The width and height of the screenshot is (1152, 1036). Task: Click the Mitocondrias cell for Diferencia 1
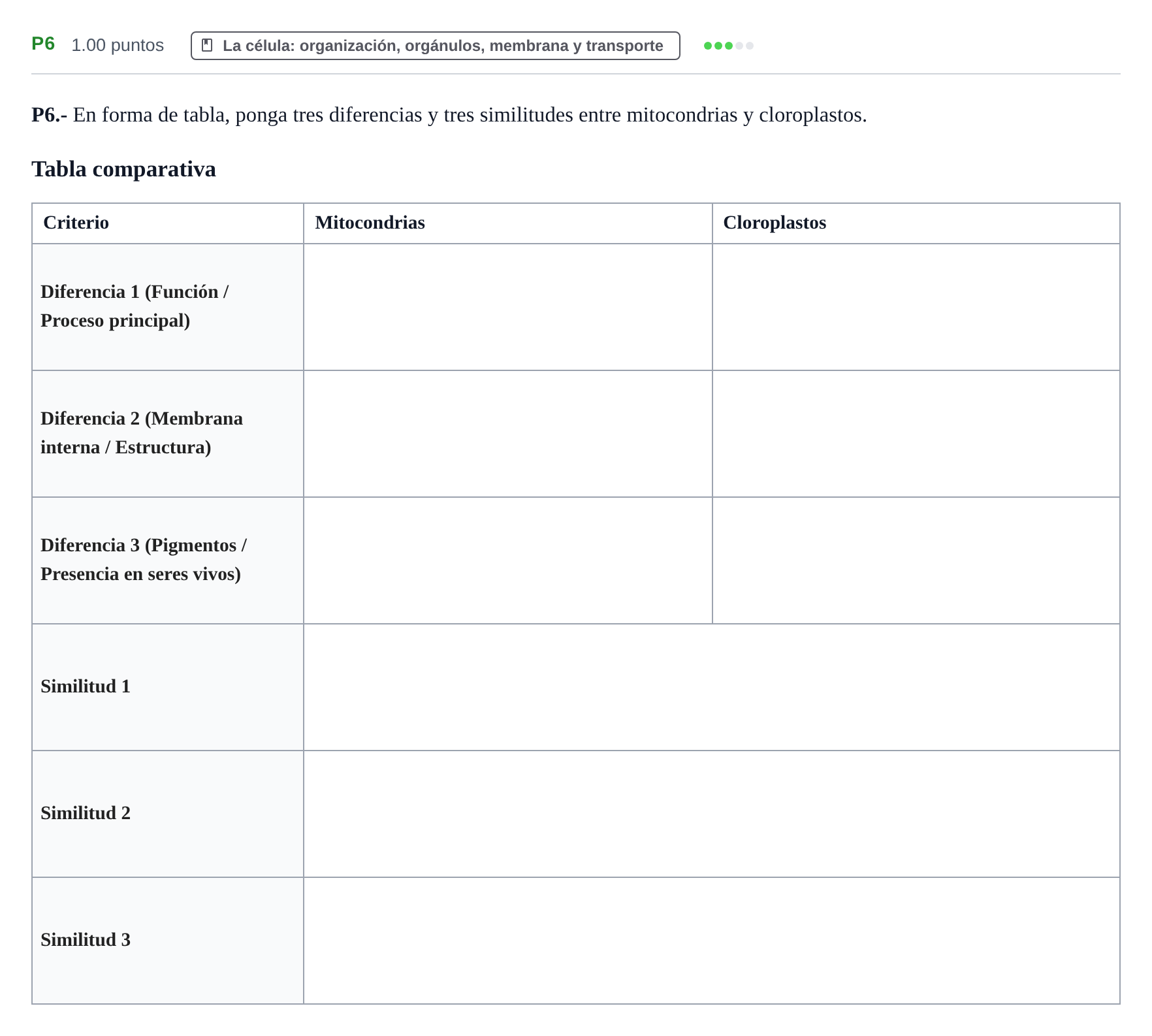508,307
